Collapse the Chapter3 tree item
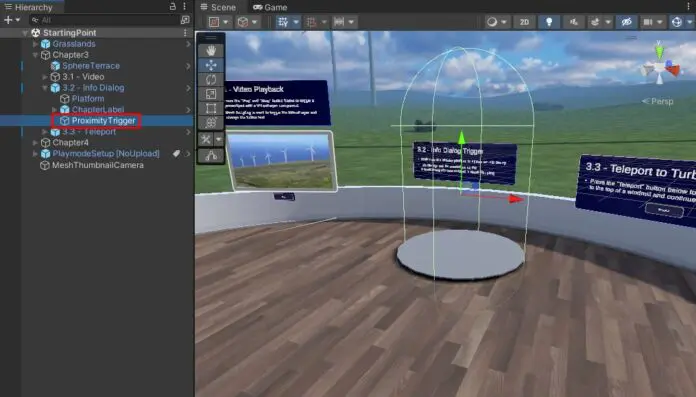Image resolution: width=696 pixels, height=397 pixels. coord(35,55)
